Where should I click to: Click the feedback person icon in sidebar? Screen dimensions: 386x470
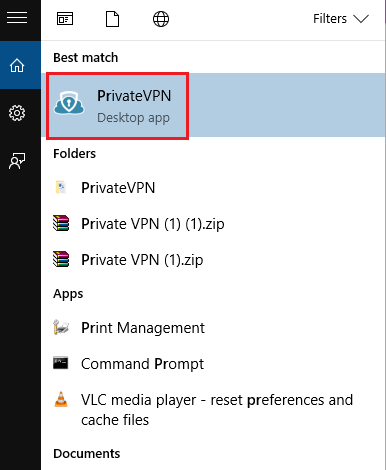[x=17, y=161]
